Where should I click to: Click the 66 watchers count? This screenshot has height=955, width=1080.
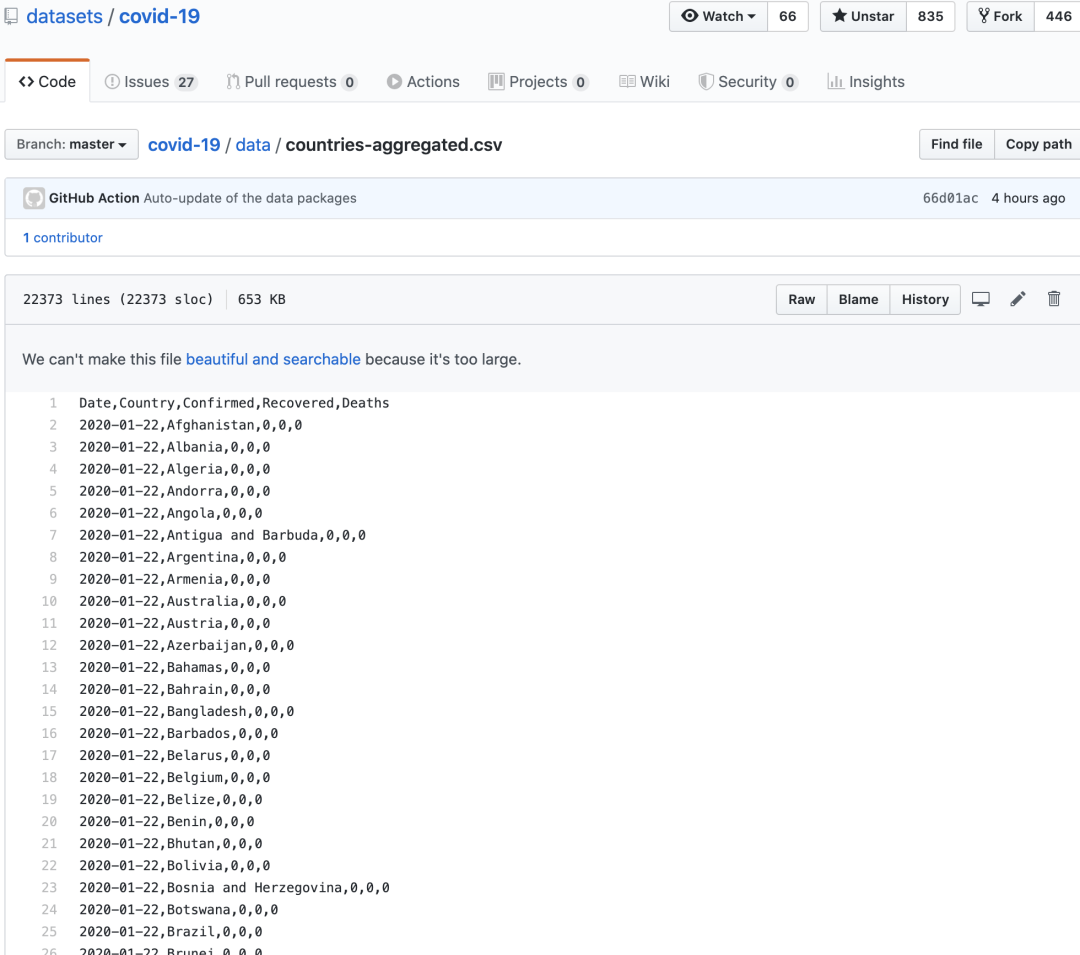[x=788, y=17]
